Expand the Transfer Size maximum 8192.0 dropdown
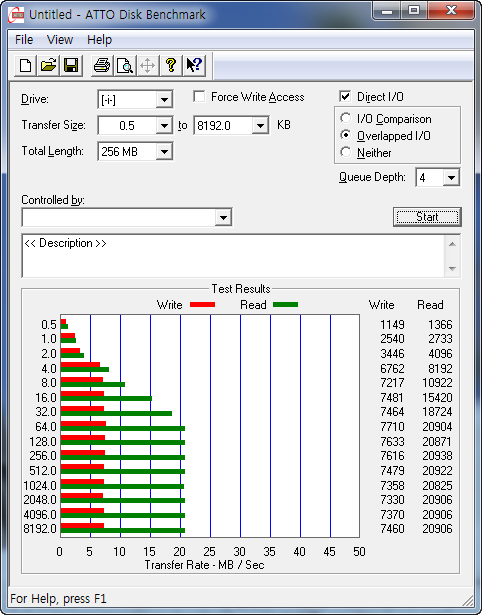This screenshot has height=615, width=482. tap(260, 126)
